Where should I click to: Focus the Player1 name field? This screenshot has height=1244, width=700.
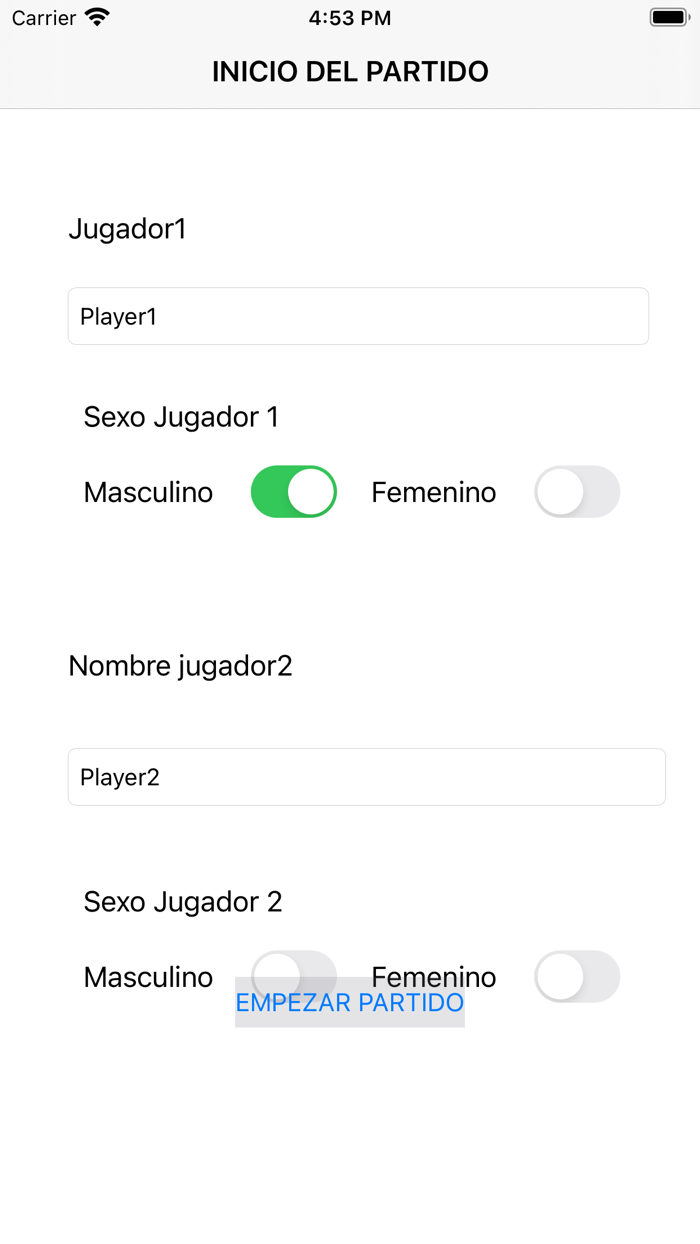(x=358, y=317)
